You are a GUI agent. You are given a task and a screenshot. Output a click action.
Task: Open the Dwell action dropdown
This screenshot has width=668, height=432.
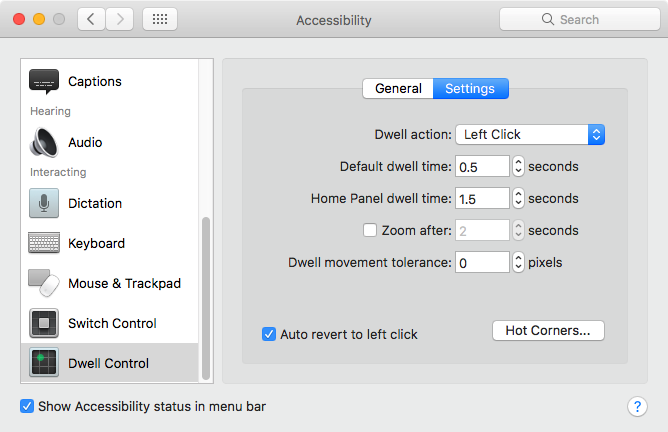coord(530,134)
